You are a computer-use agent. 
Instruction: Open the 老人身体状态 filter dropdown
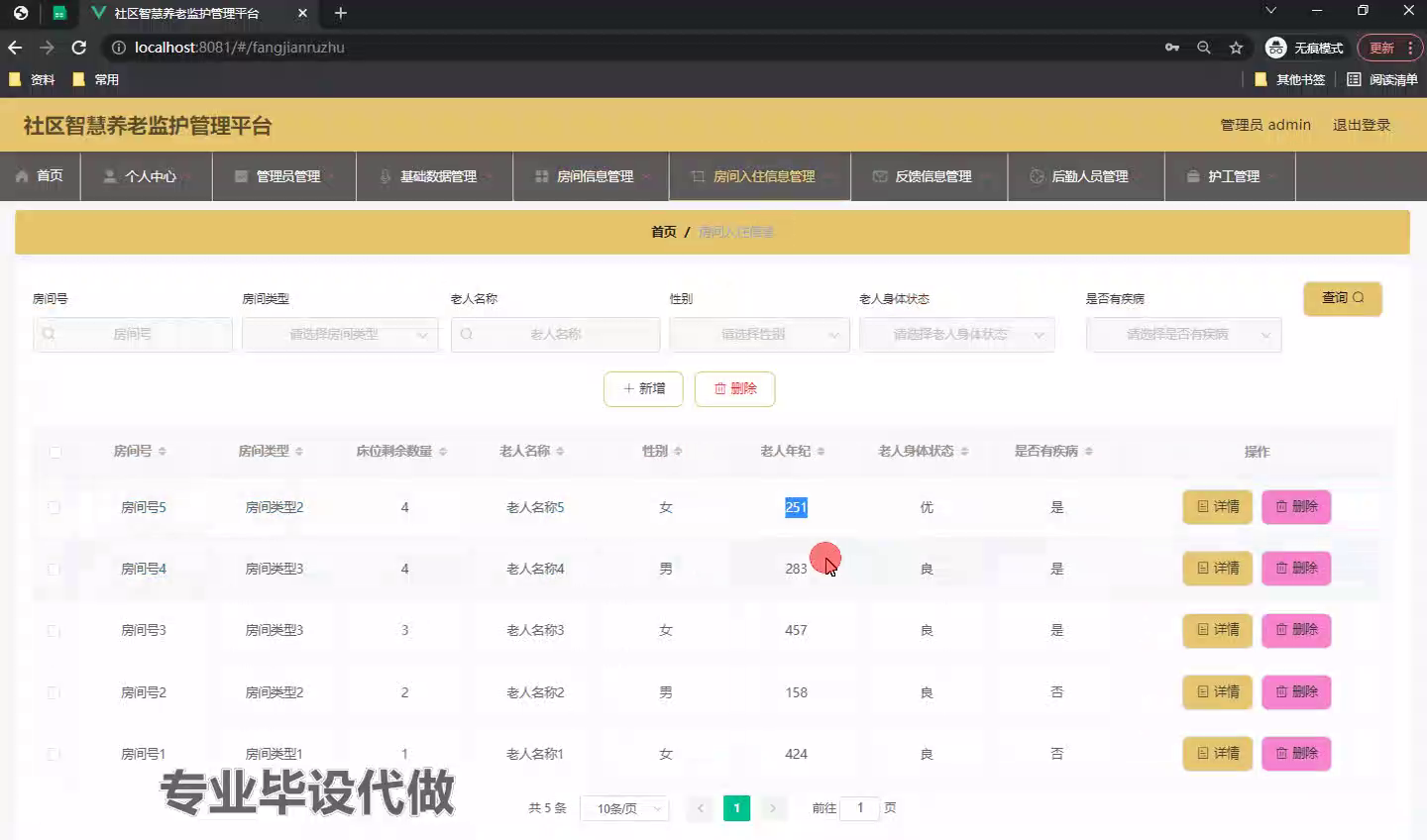(956, 335)
